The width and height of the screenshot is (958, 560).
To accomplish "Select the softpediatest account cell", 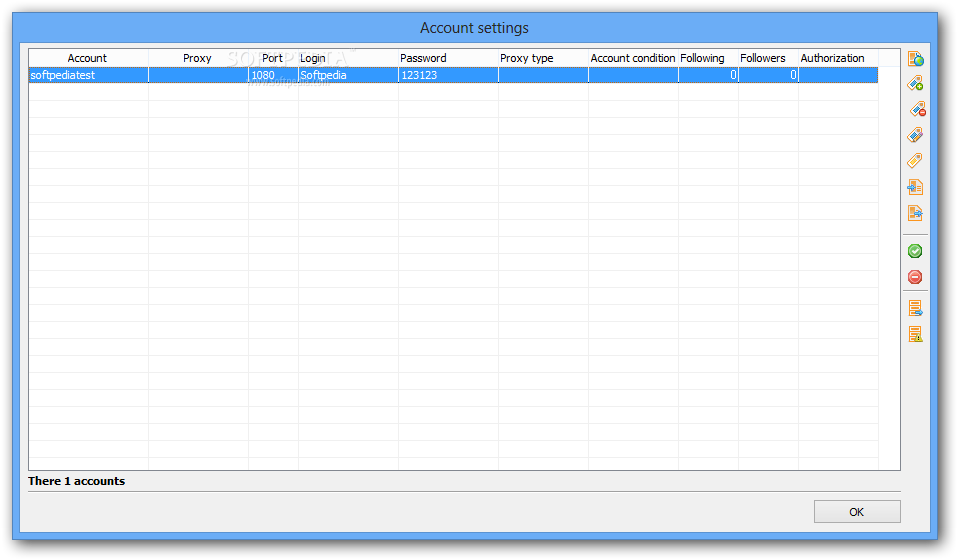I will [88, 75].
